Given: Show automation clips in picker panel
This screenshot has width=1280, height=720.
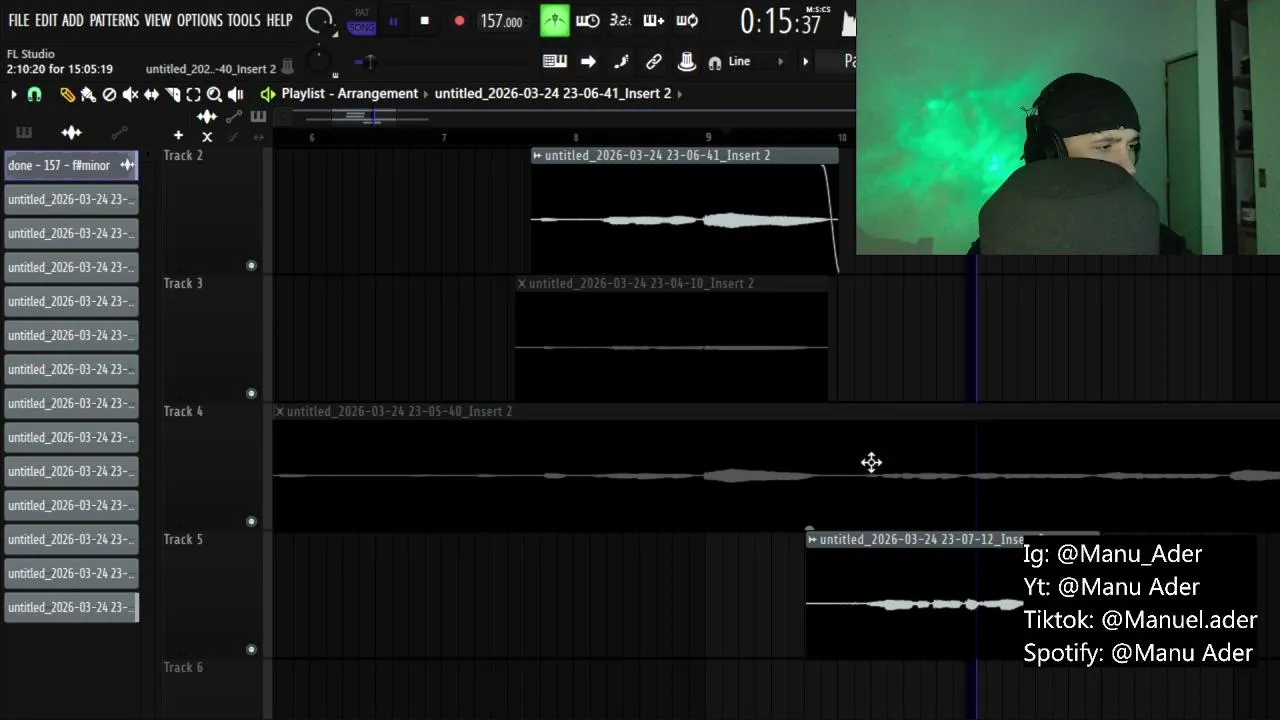Looking at the screenshot, I should tap(119, 132).
